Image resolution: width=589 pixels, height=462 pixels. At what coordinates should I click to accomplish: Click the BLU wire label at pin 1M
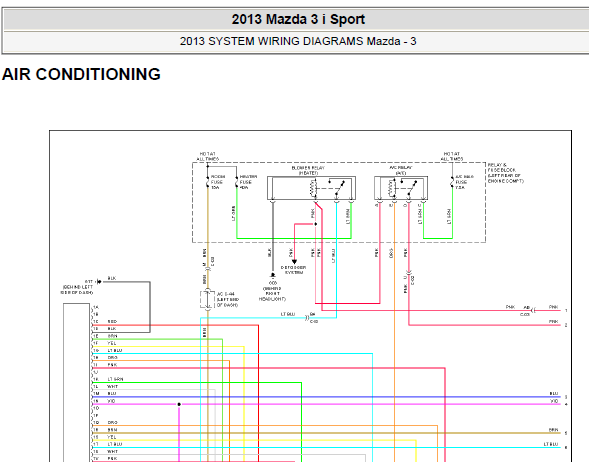point(112,394)
